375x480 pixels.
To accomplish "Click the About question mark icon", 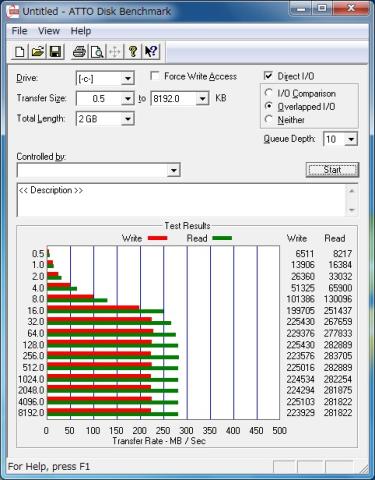I will [133, 52].
